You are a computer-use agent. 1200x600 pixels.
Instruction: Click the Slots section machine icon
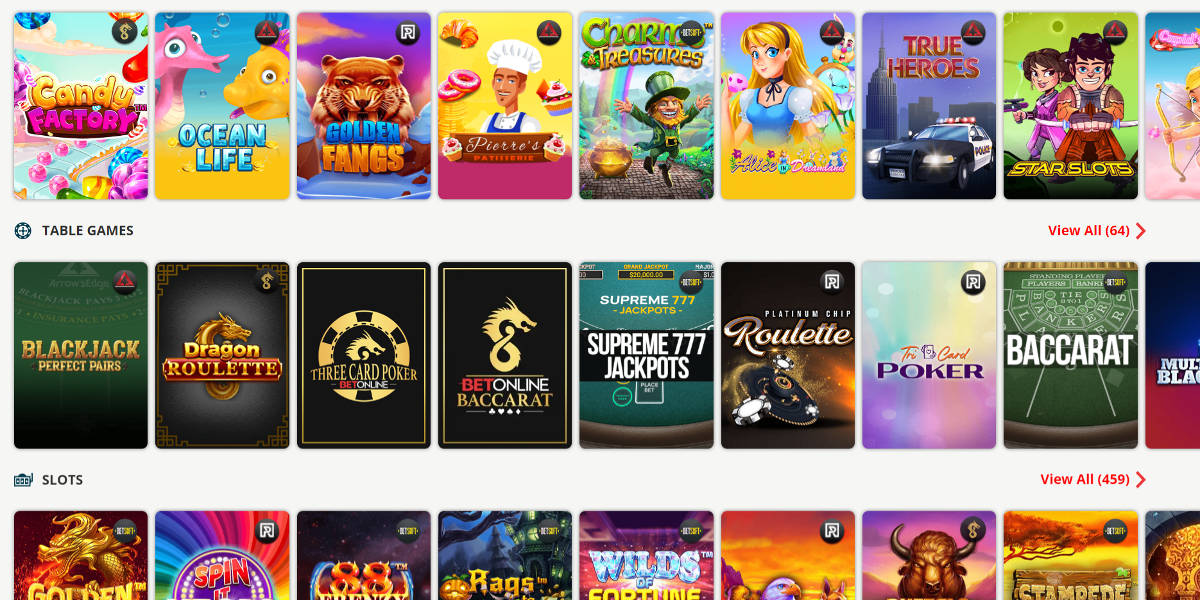click(23, 480)
